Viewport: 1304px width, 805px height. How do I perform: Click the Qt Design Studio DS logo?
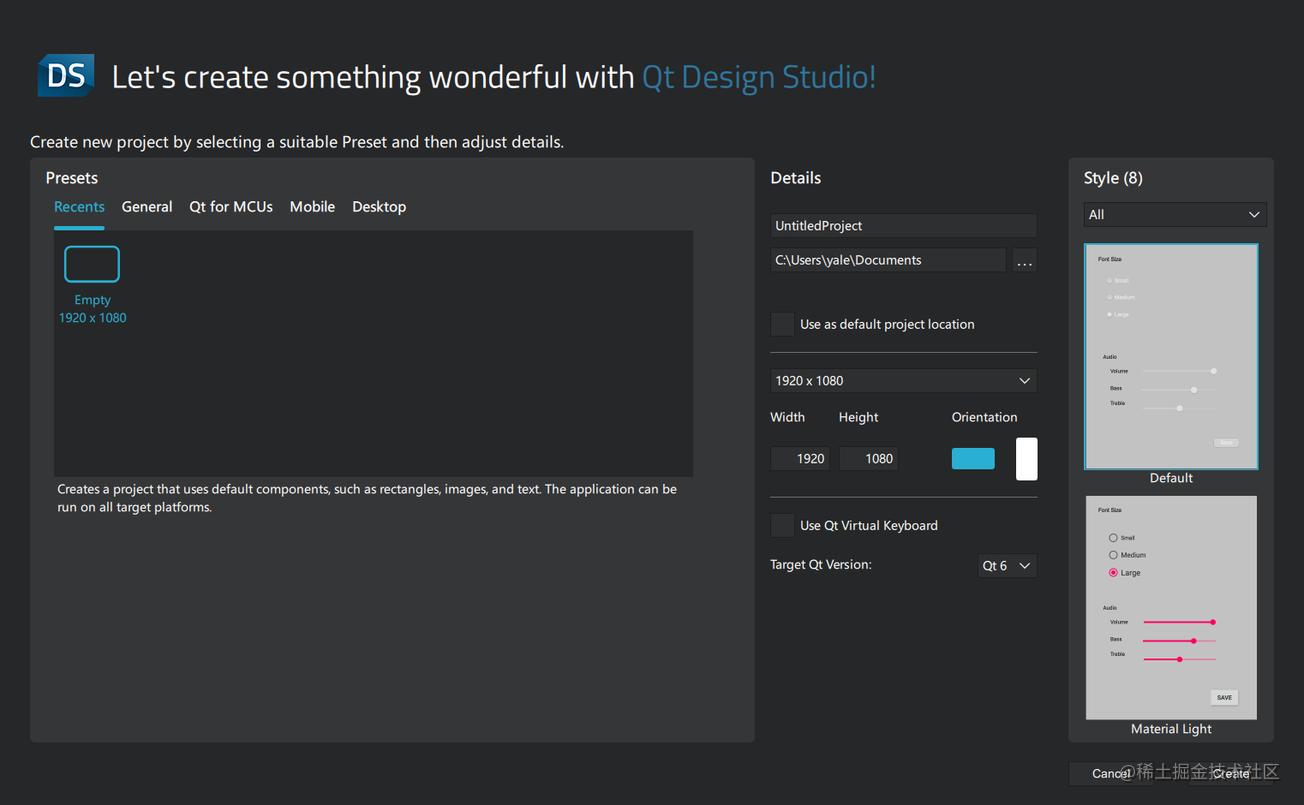[66, 76]
